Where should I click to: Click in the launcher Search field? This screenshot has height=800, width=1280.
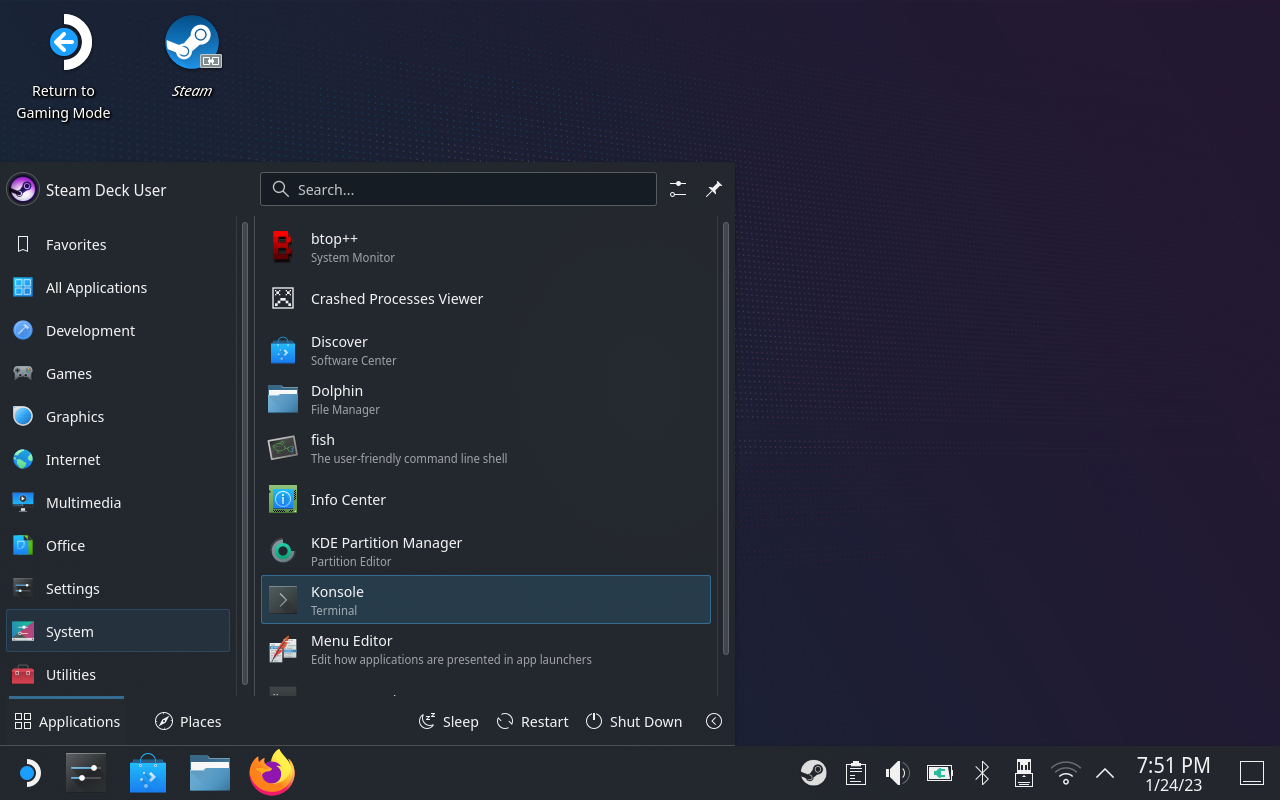(x=470, y=189)
